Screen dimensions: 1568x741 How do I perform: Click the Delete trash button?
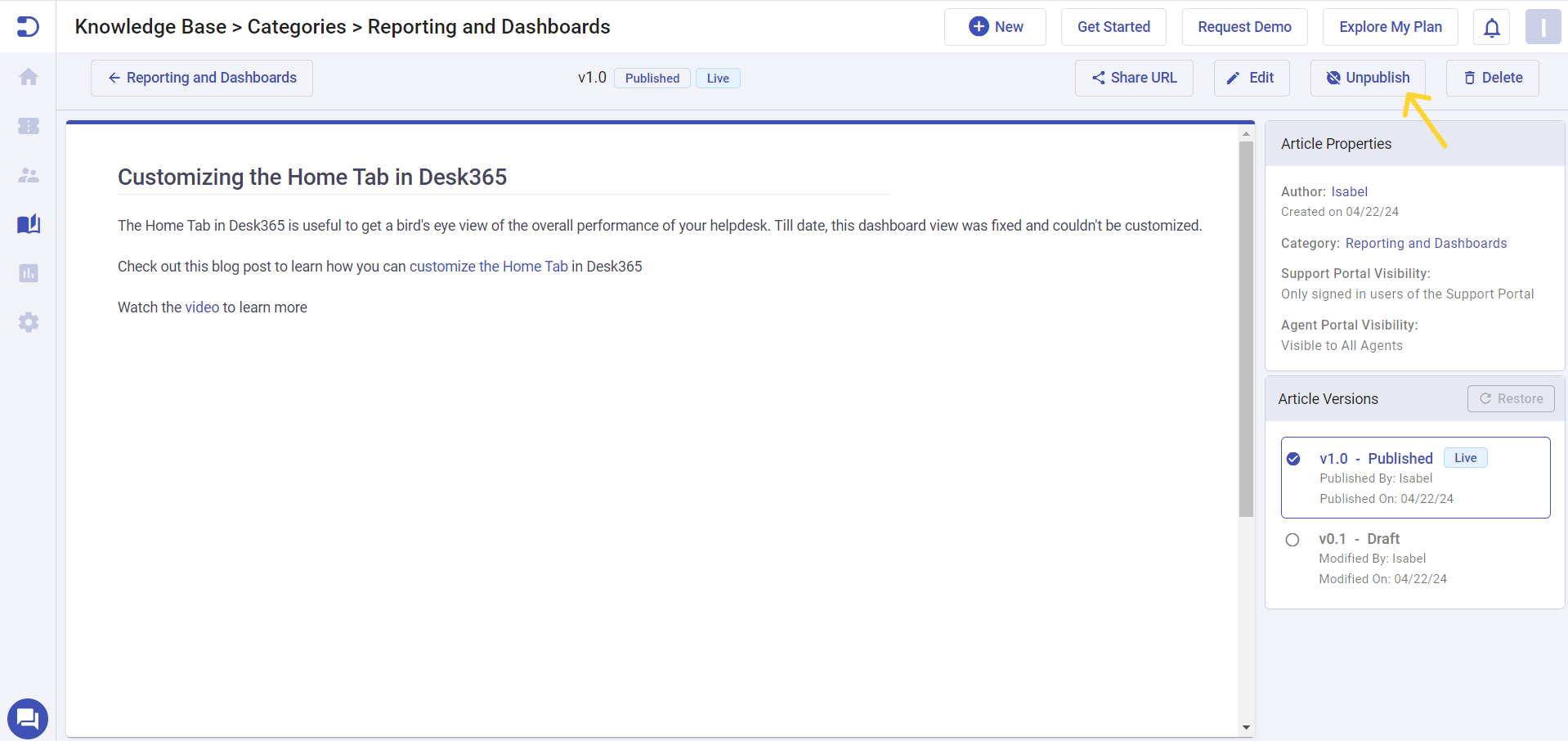[x=1493, y=78]
